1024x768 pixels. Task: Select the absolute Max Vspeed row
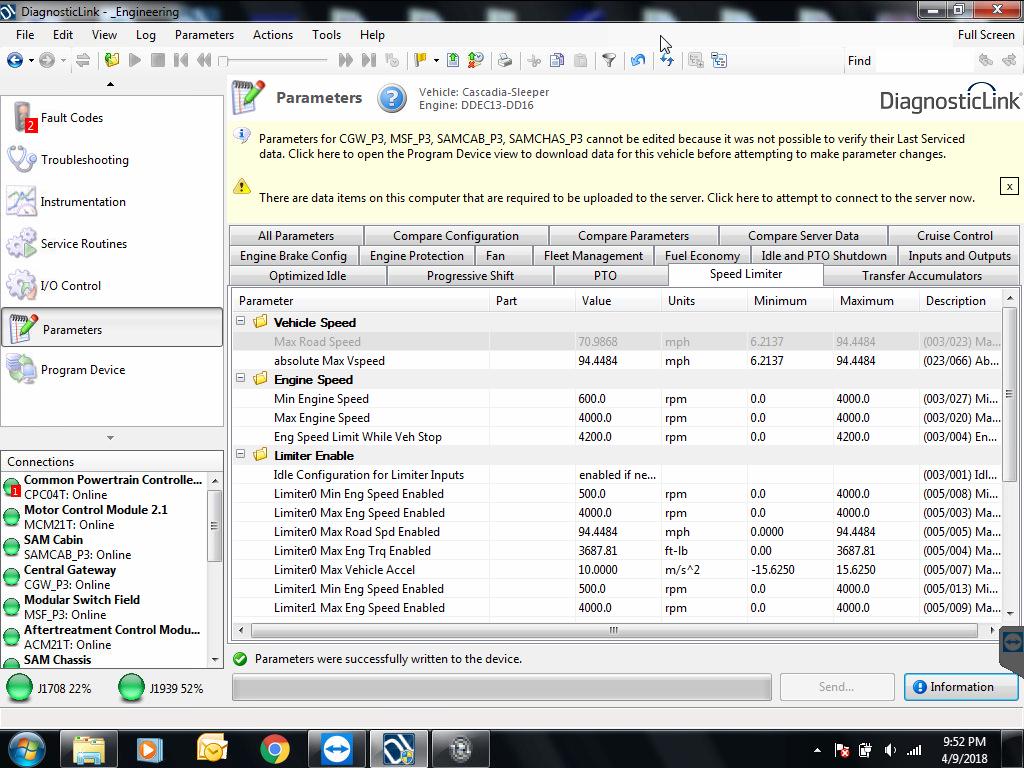coord(616,360)
